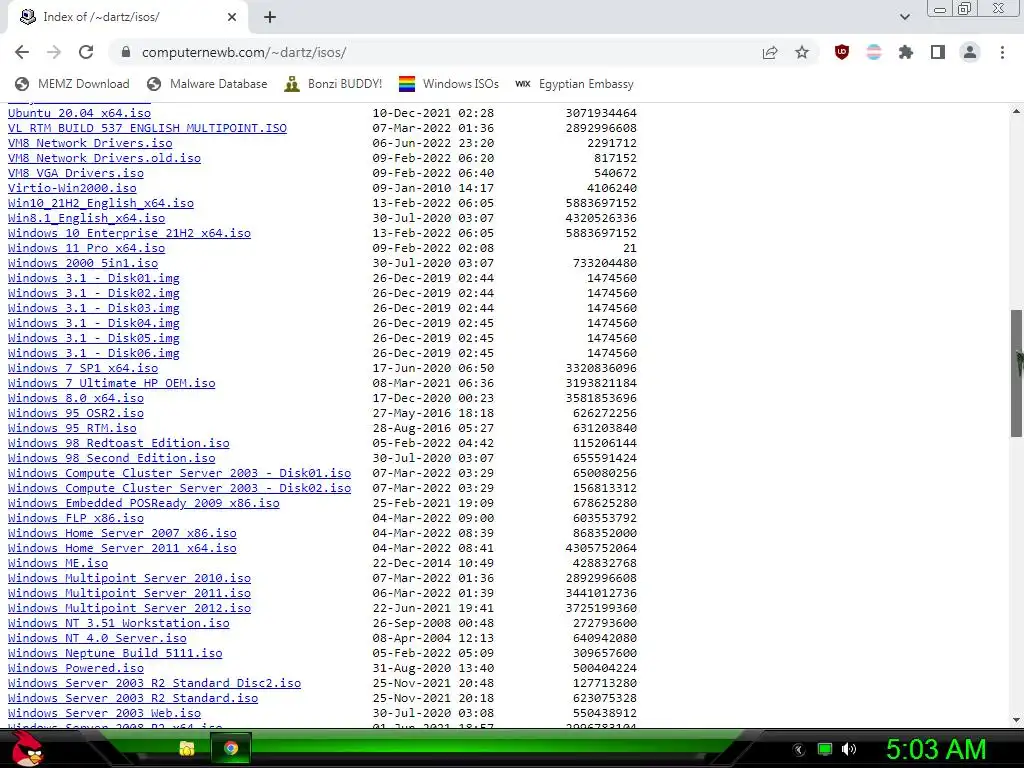Open Windows_Home_Server_2011_x64.iso link
1024x768 pixels.
coord(122,549)
